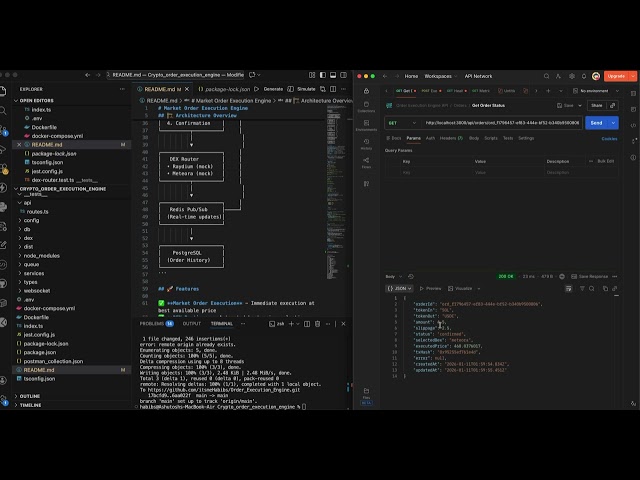Open Collections in Postman sidebar
The width and height of the screenshot is (640, 480).
(x=366, y=107)
